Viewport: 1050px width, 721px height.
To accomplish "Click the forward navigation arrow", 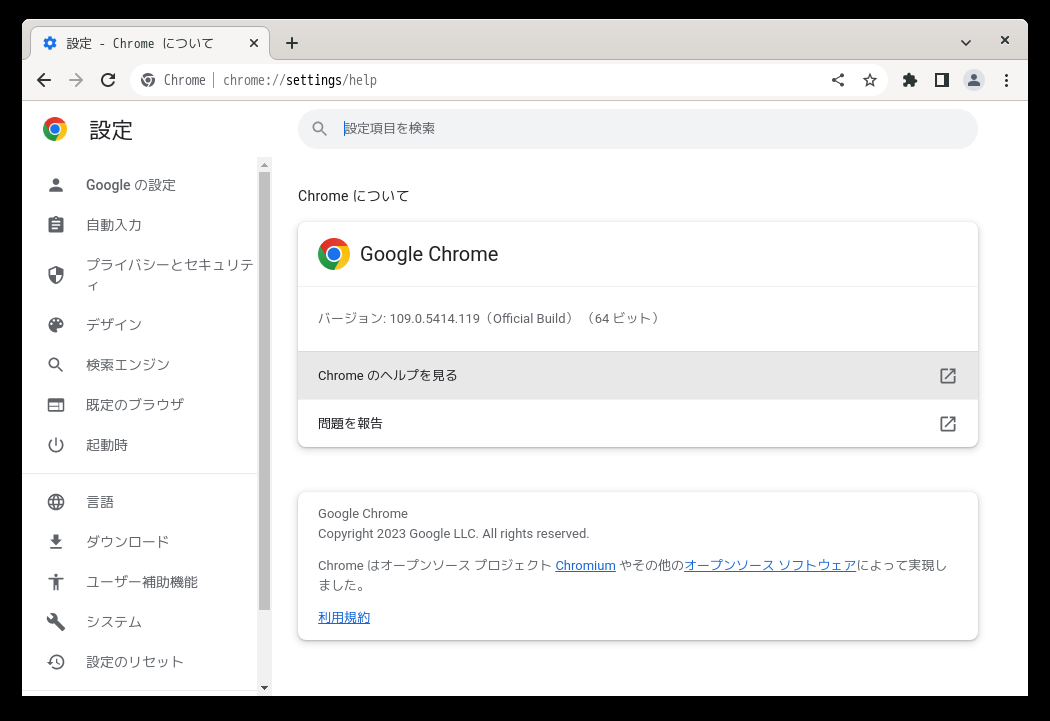I will (x=76, y=80).
